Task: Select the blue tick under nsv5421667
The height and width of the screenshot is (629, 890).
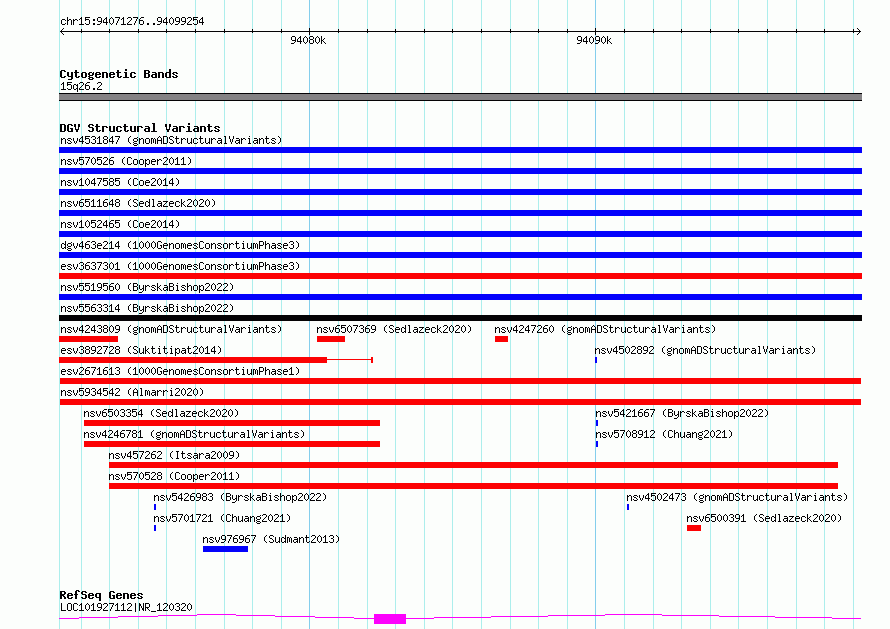Action: (597, 423)
